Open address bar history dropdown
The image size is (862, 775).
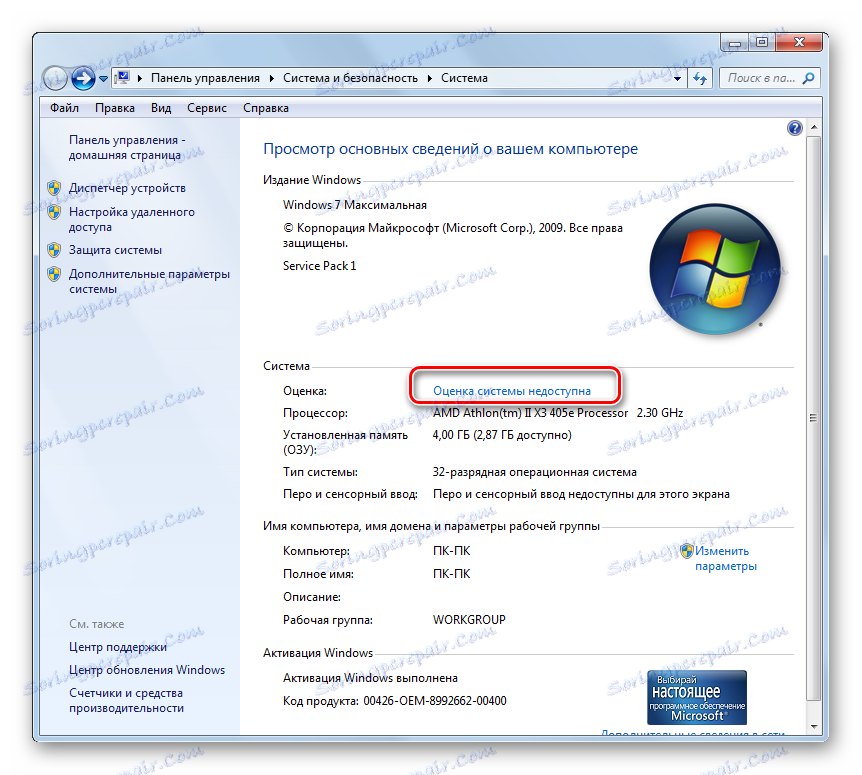(x=677, y=79)
